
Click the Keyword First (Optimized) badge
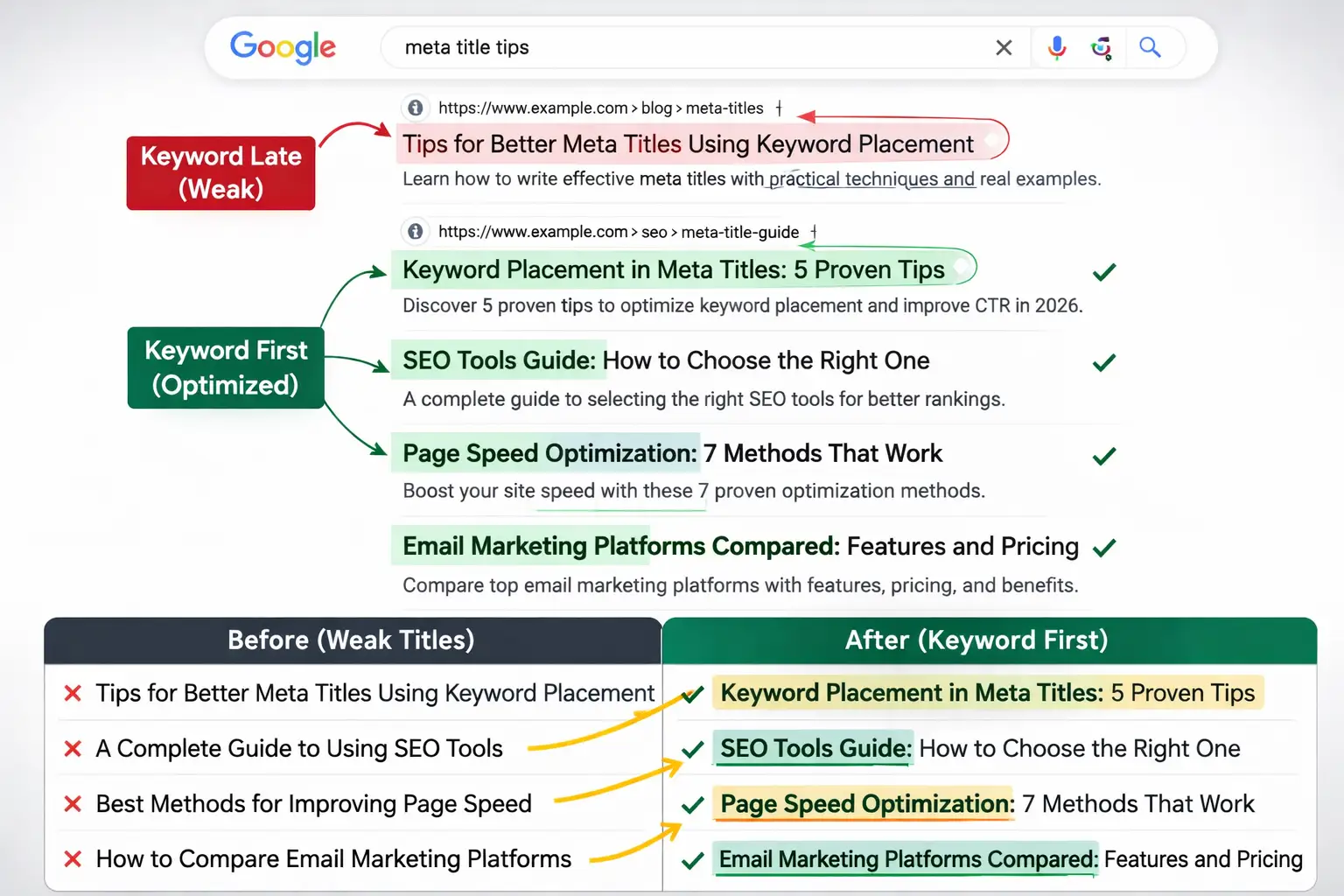click(225, 367)
